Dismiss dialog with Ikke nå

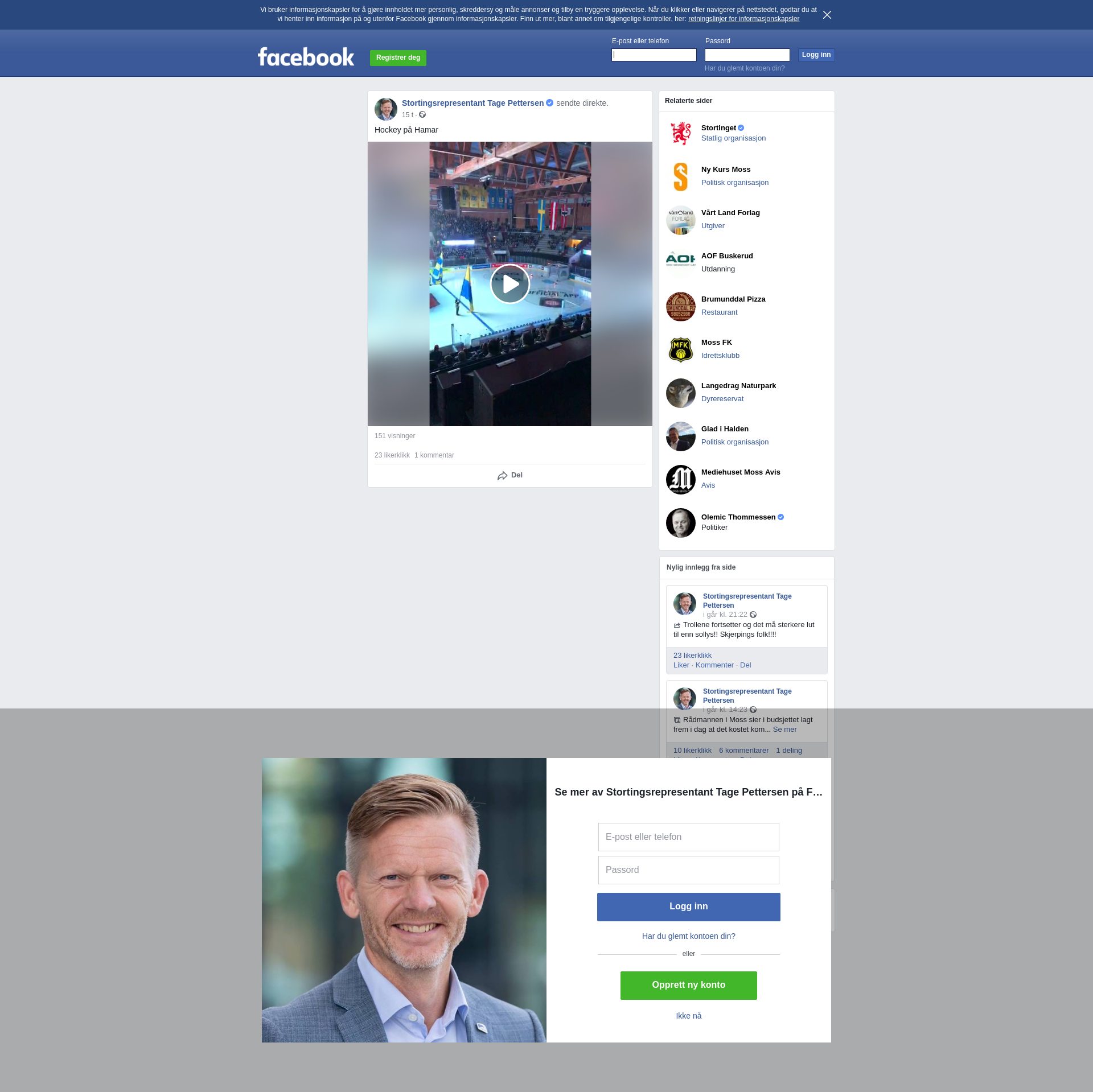pyautogui.click(x=689, y=1016)
